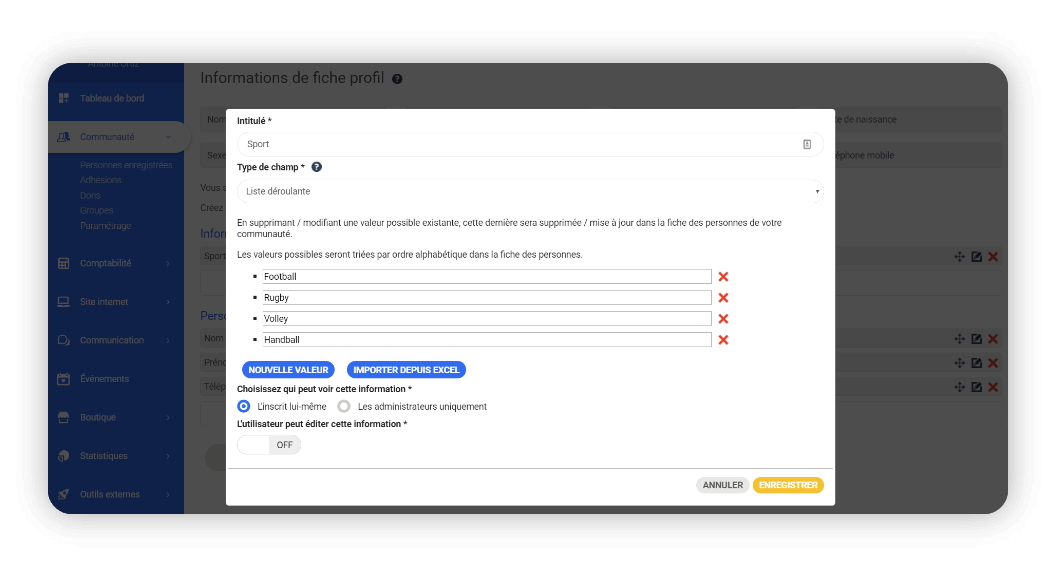
Task: Open Groupes submenu item
Action: coord(96,210)
